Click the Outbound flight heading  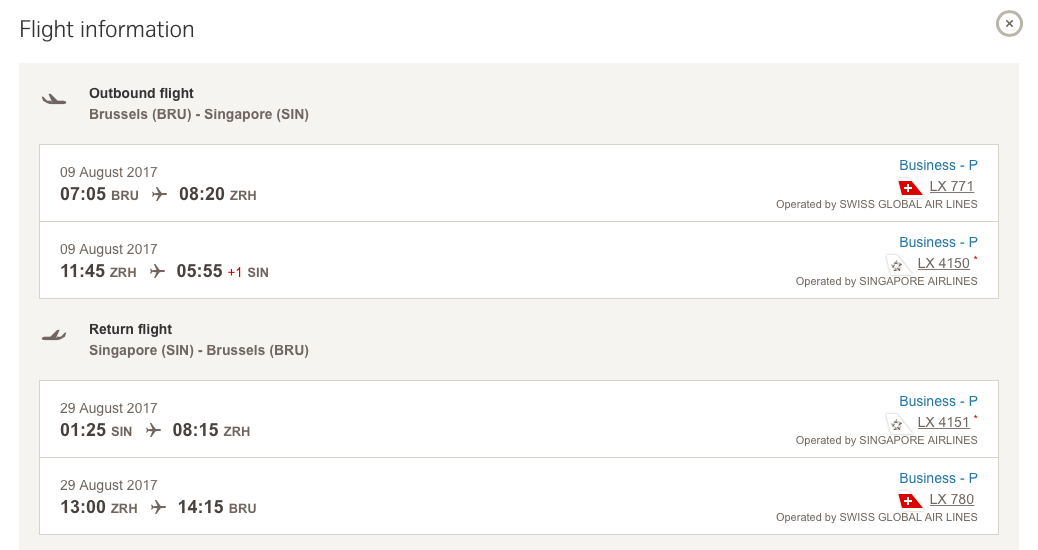[141, 93]
